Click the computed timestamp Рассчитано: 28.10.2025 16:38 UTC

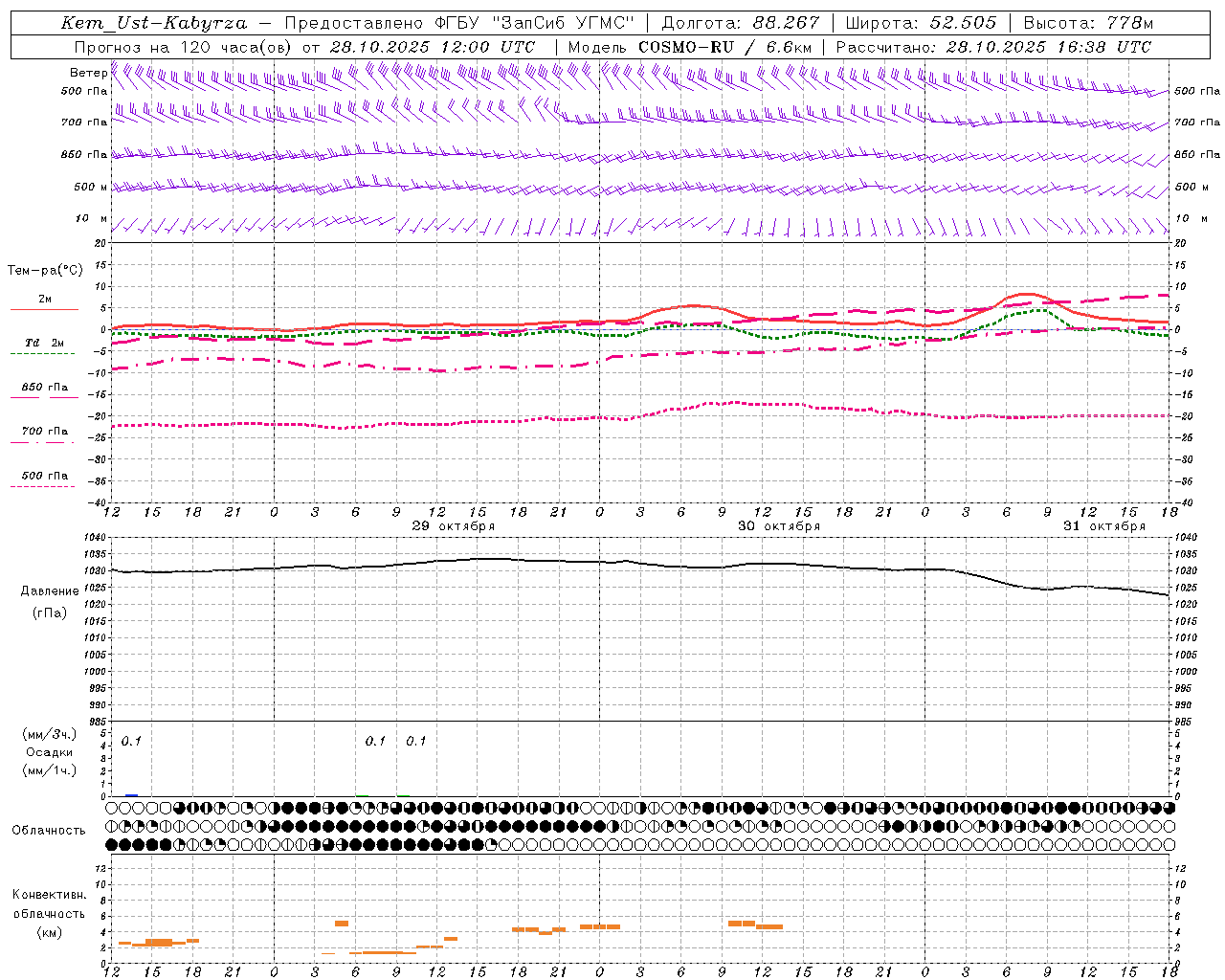pyautogui.click(x=993, y=47)
